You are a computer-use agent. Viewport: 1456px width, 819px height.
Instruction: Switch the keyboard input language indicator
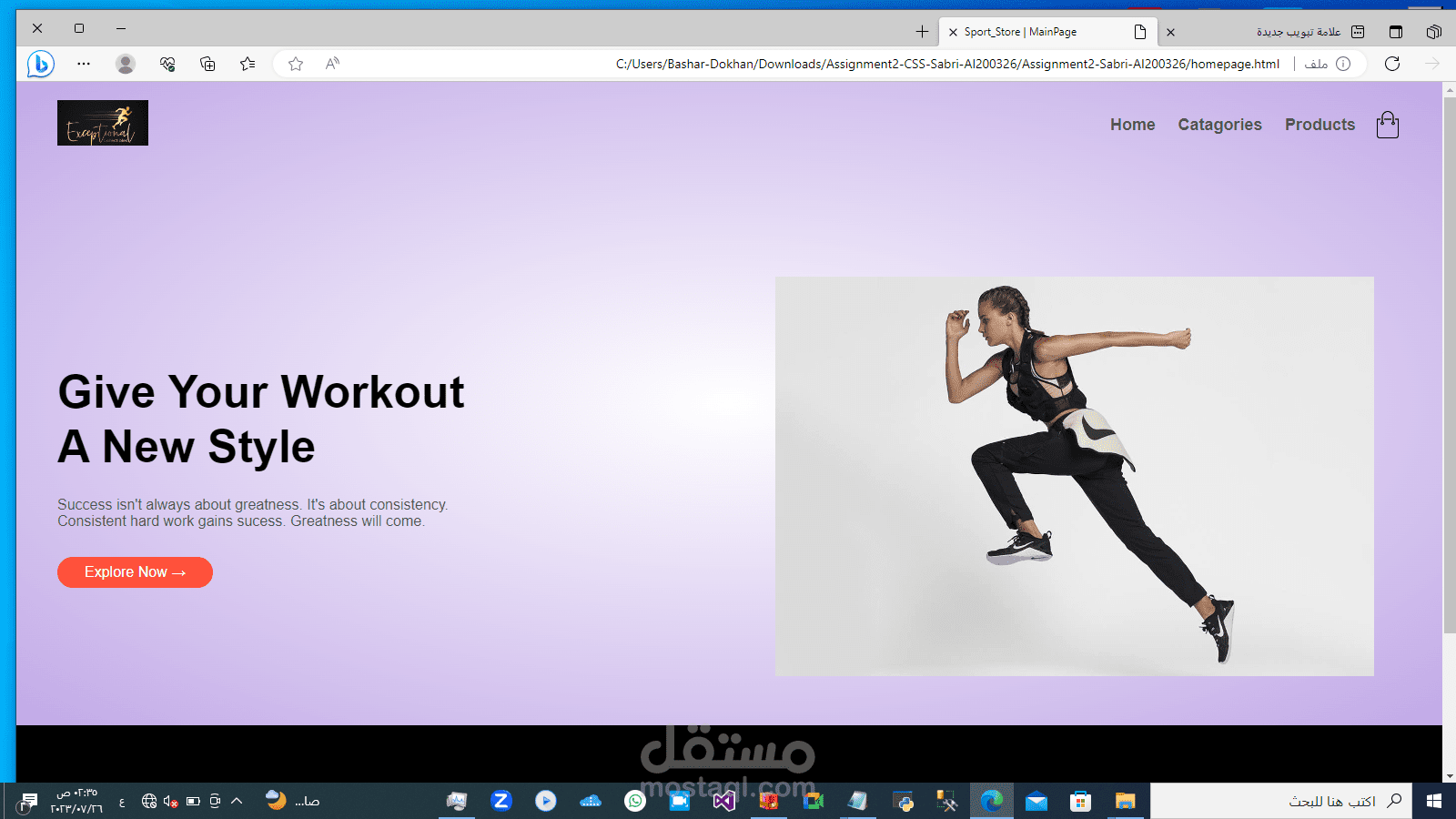122,802
